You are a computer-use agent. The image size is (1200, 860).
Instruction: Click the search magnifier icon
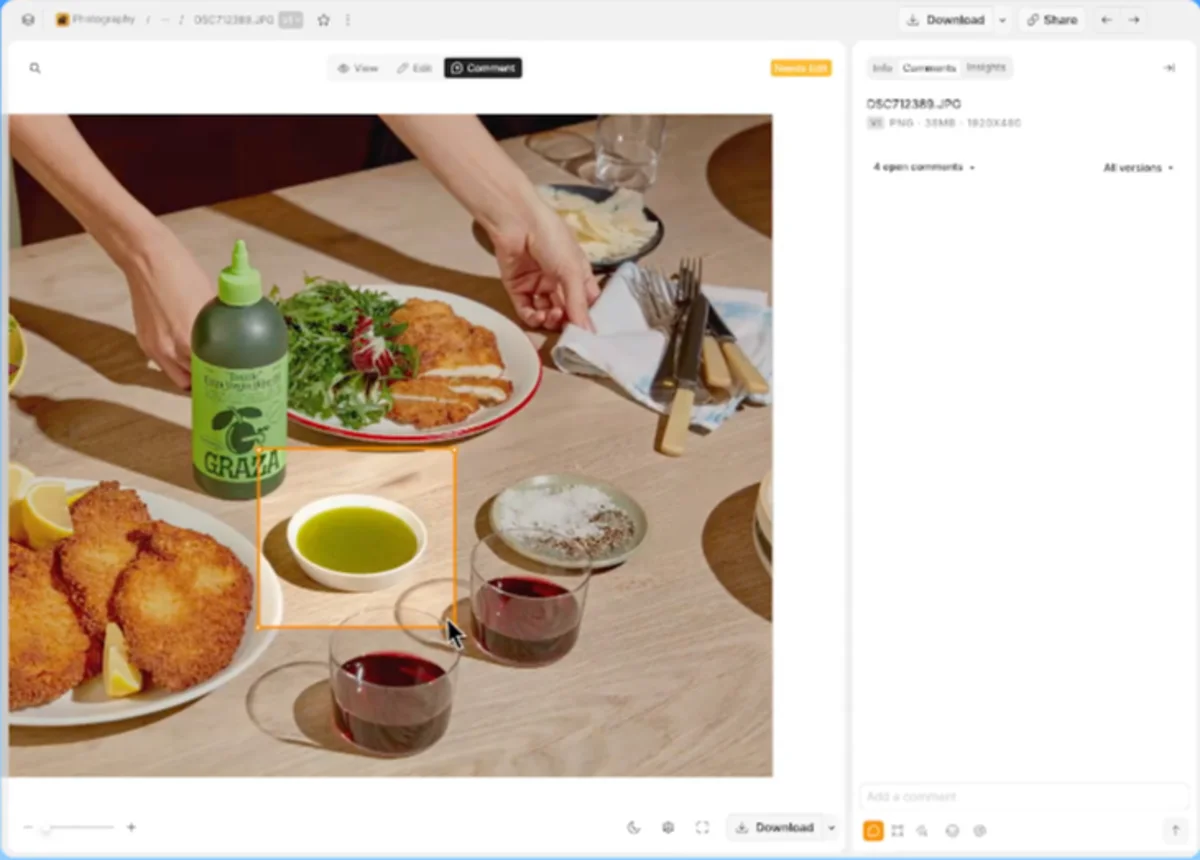point(35,68)
